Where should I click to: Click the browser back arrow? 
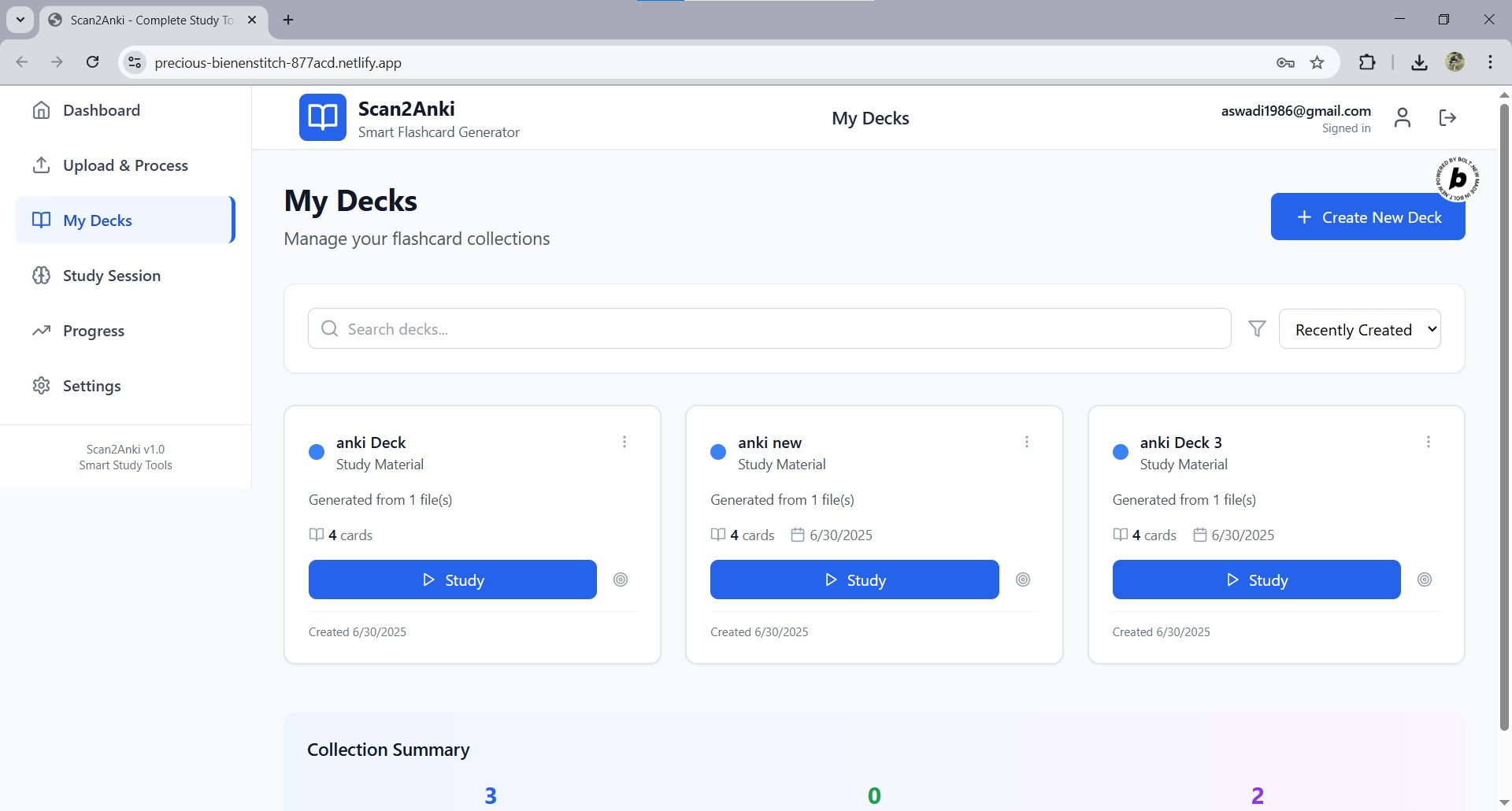(22, 62)
